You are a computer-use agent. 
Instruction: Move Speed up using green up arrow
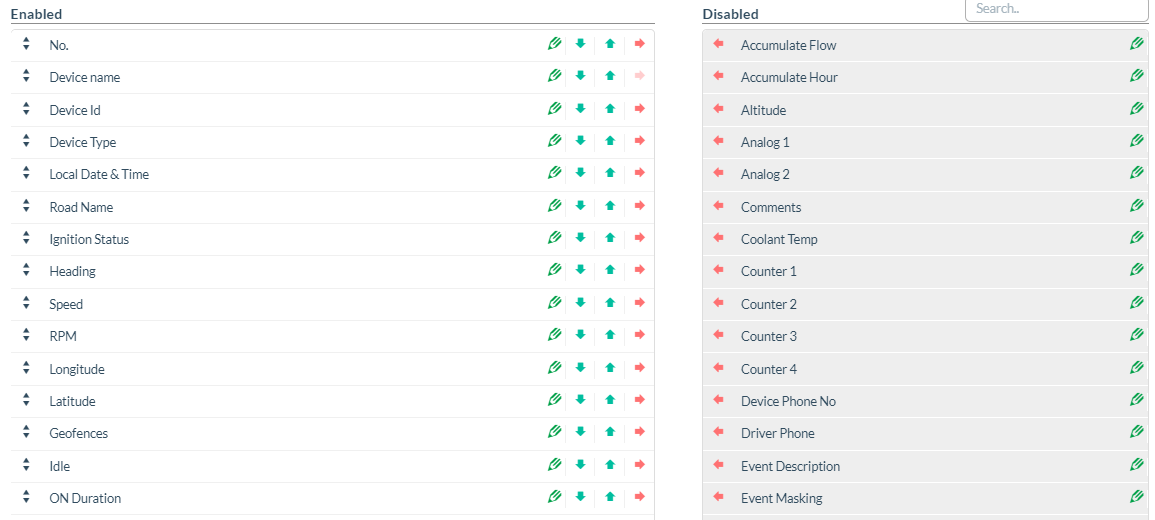(x=610, y=303)
